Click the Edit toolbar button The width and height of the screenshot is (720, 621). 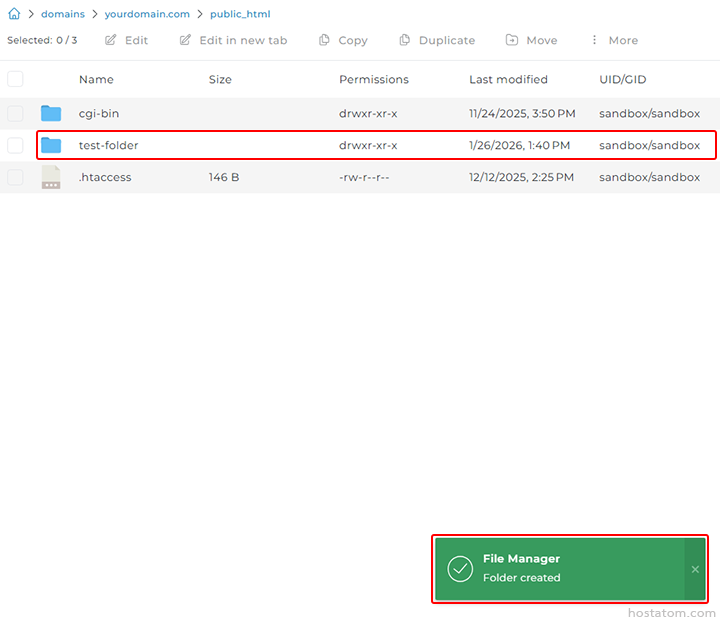pyautogui.click(x=126, y=40)
